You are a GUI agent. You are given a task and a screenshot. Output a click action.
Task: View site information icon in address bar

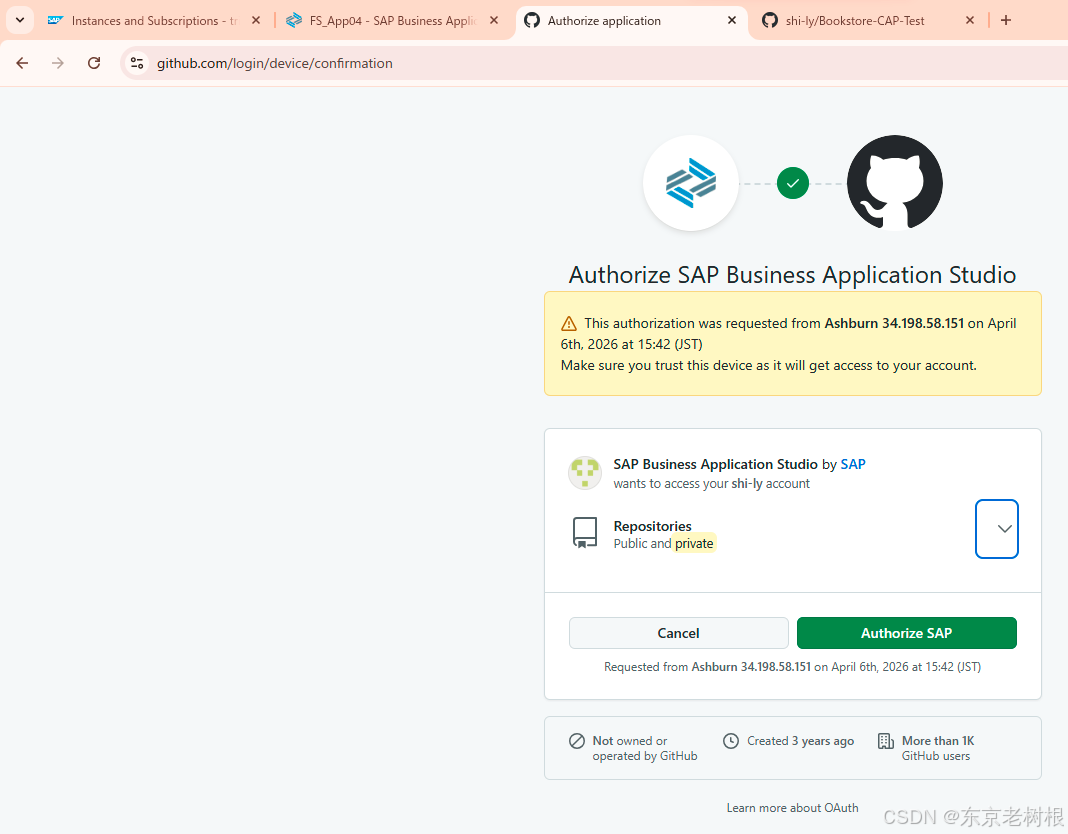137,63
